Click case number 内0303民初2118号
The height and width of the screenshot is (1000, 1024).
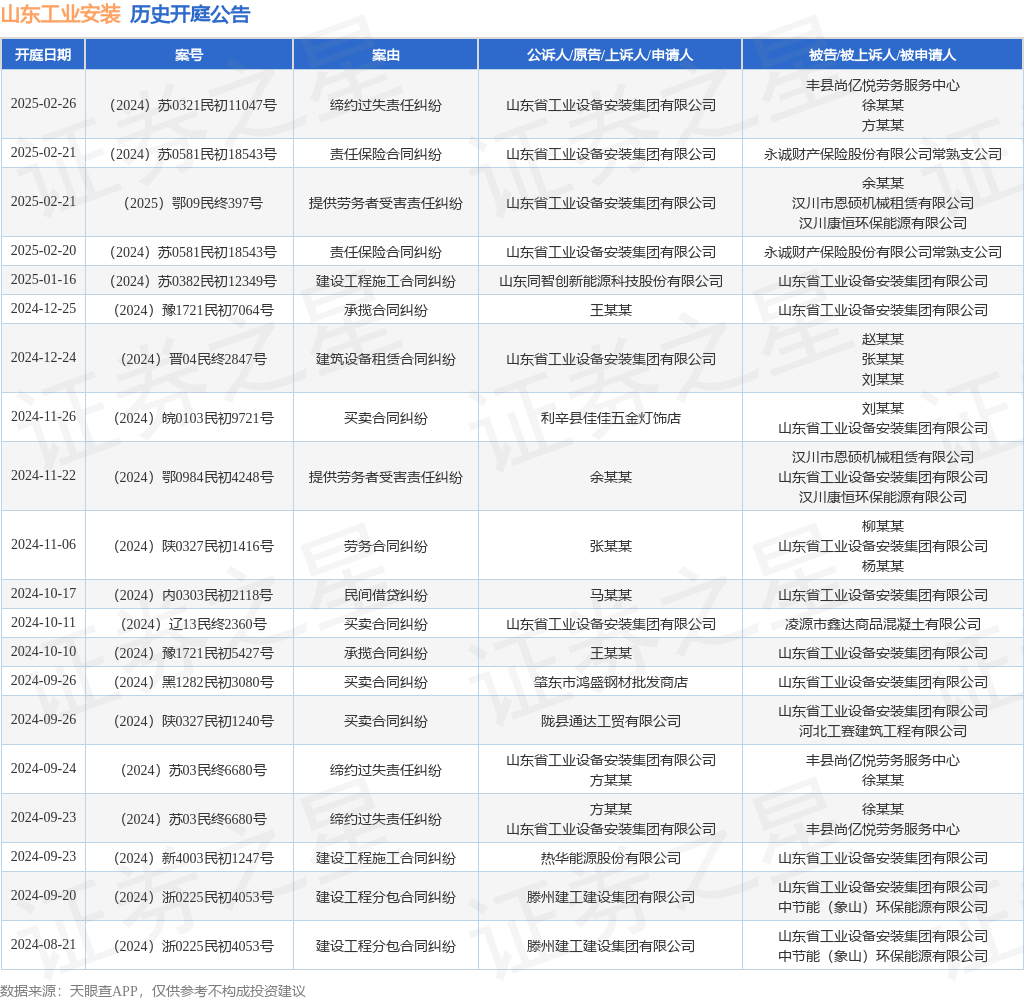tap(193, 595)
